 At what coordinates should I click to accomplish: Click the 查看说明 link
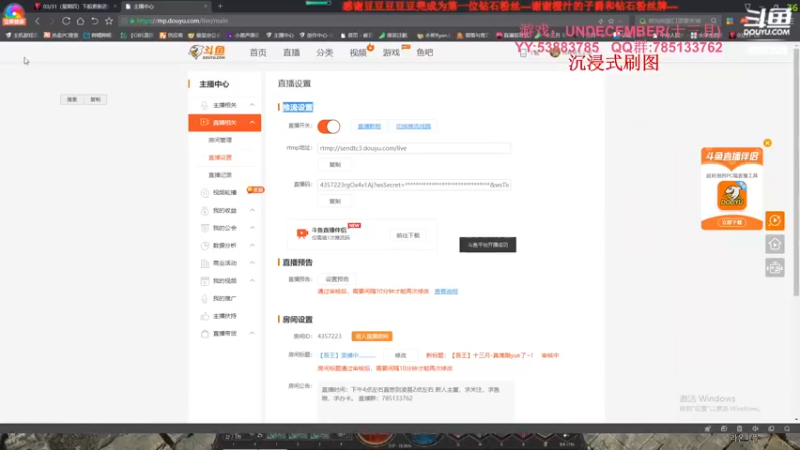[446, 291]
